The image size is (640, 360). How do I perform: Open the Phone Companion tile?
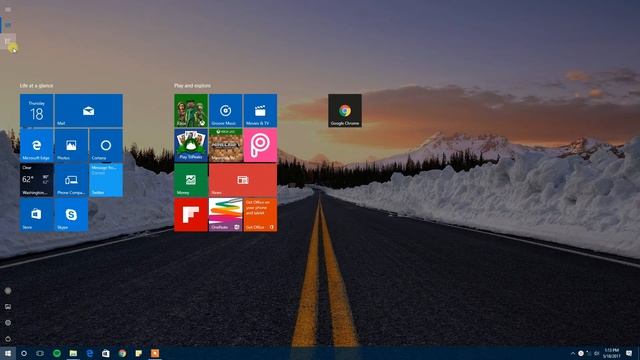(71, 180)
